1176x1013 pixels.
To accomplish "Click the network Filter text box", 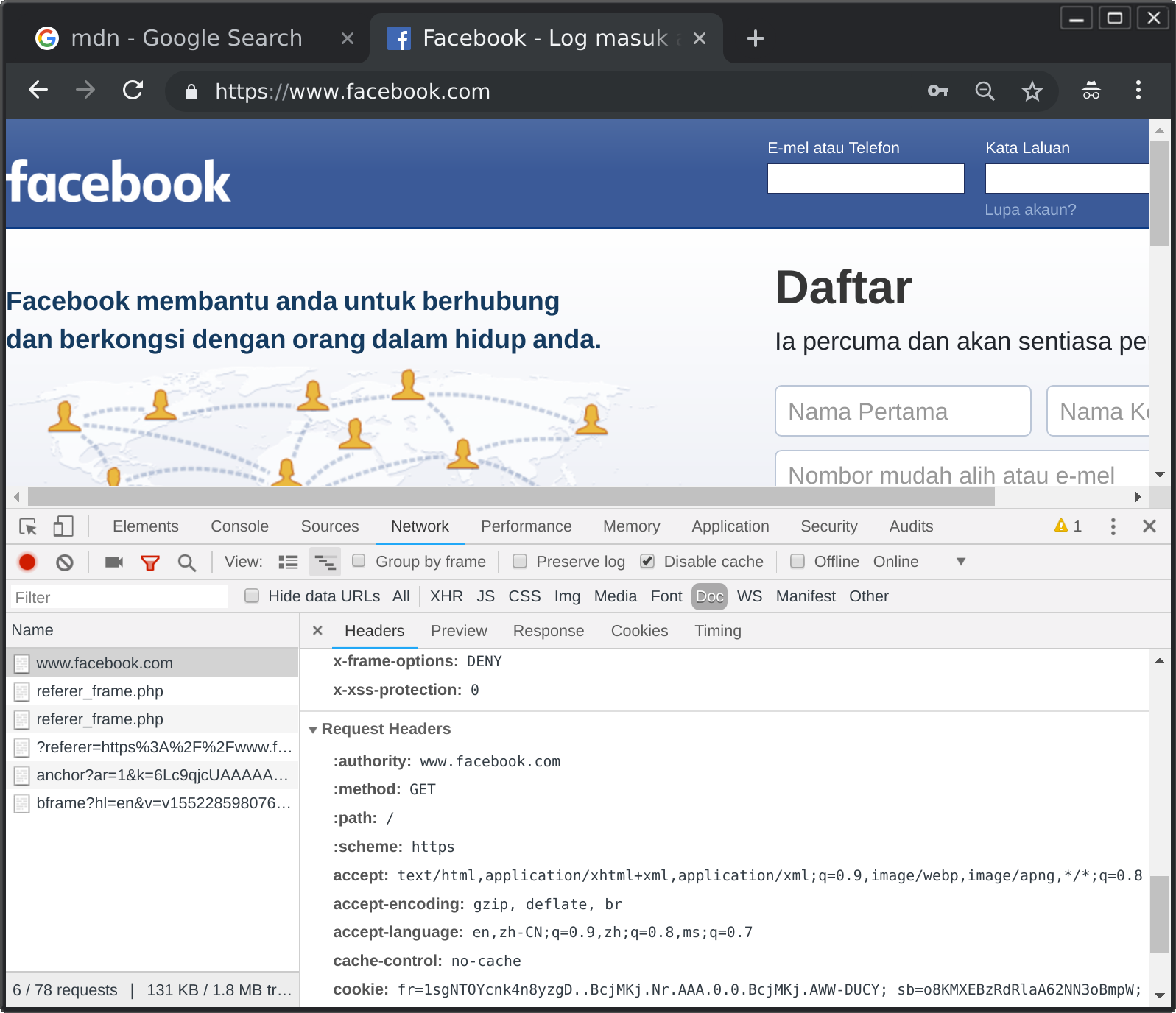I will [119, 597].
